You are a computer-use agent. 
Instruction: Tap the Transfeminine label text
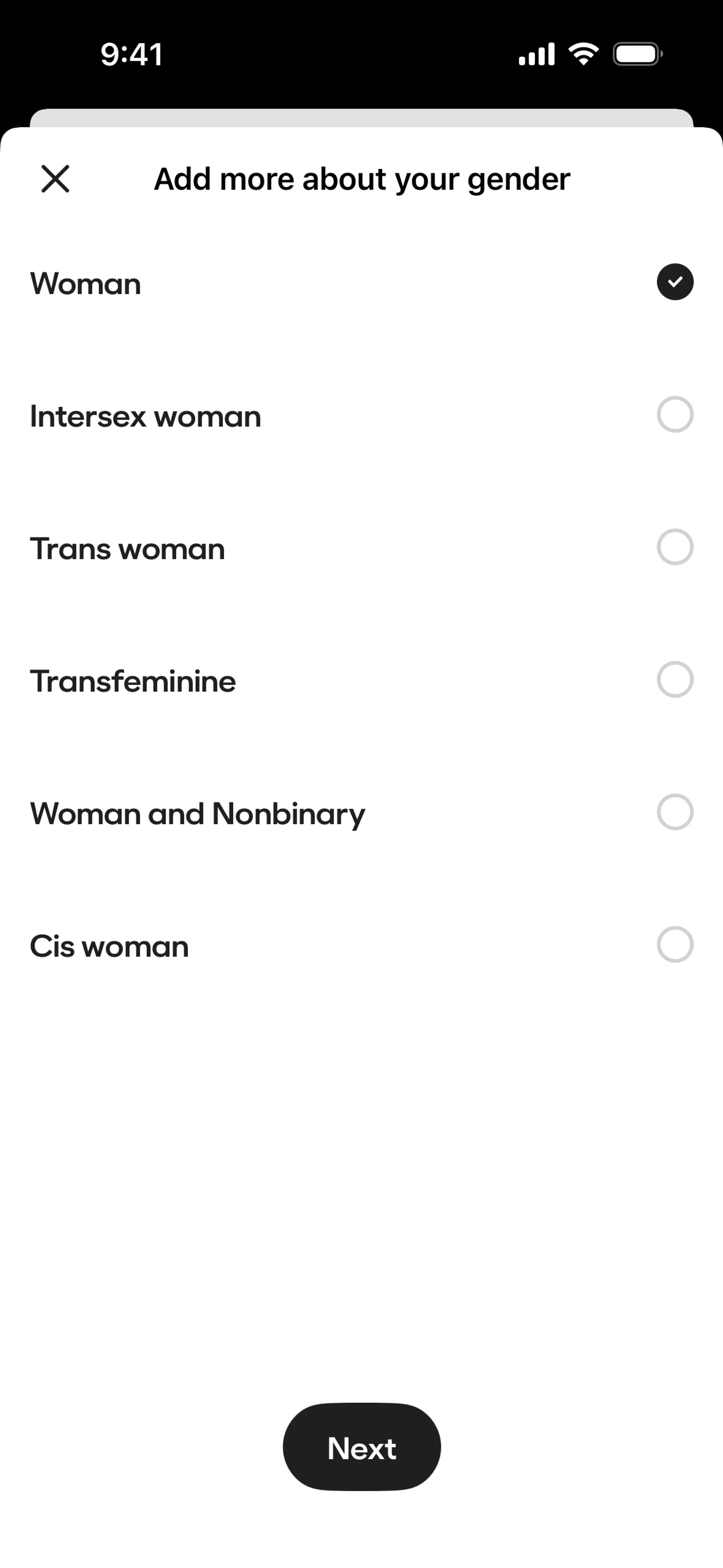pyautogui.click(x=133, y=681)
